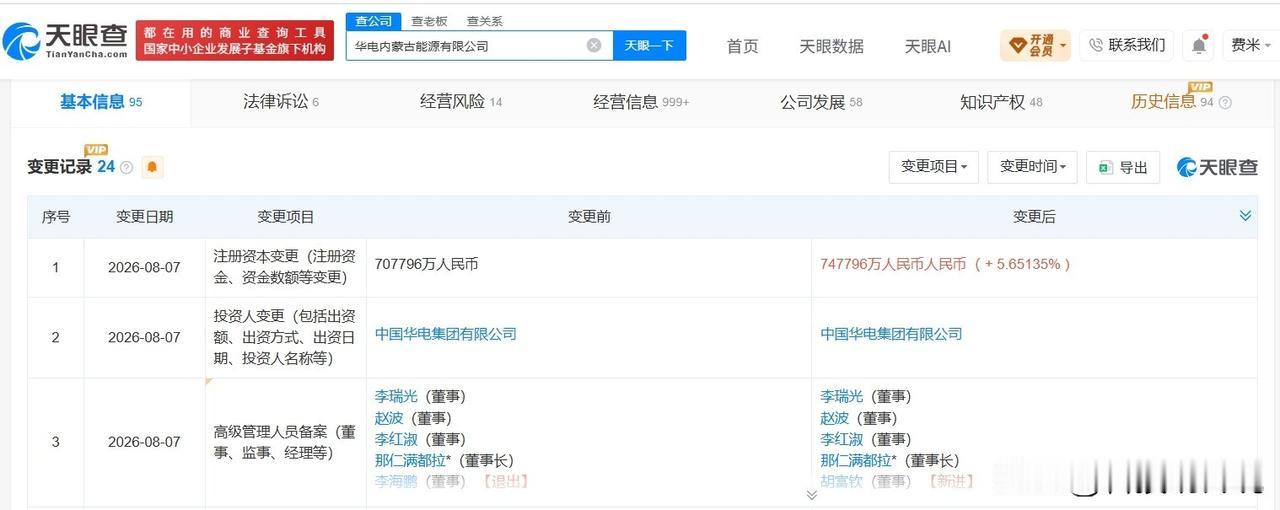
Task: Click the help icon beside 历史信息
Action: click(x=1225, y=102)
